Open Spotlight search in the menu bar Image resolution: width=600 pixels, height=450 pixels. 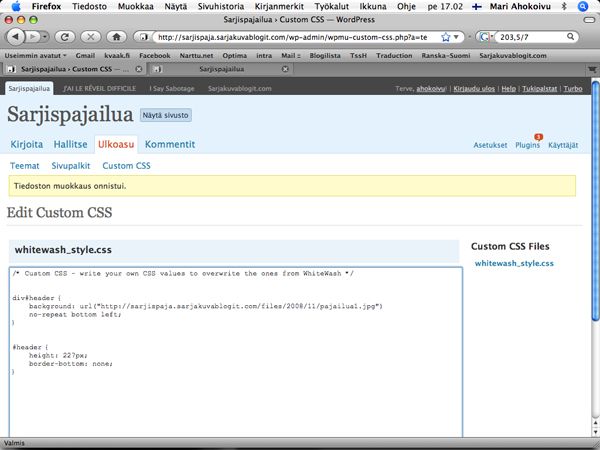coord(583,6)
